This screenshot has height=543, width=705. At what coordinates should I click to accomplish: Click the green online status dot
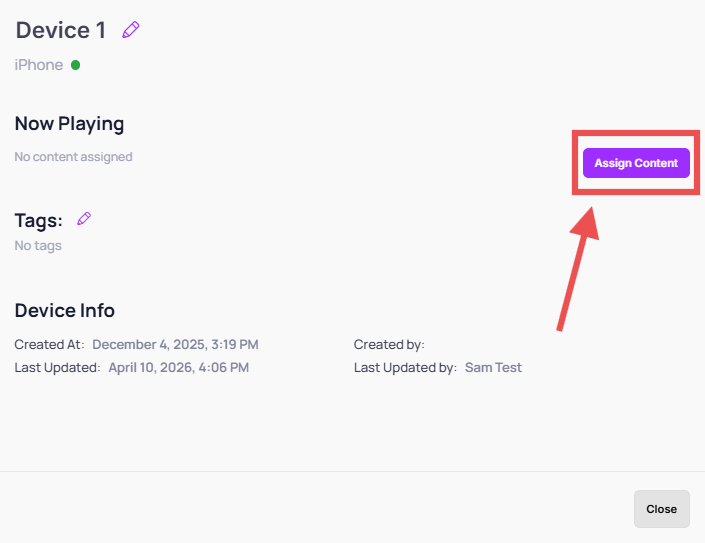click(76, 65)
